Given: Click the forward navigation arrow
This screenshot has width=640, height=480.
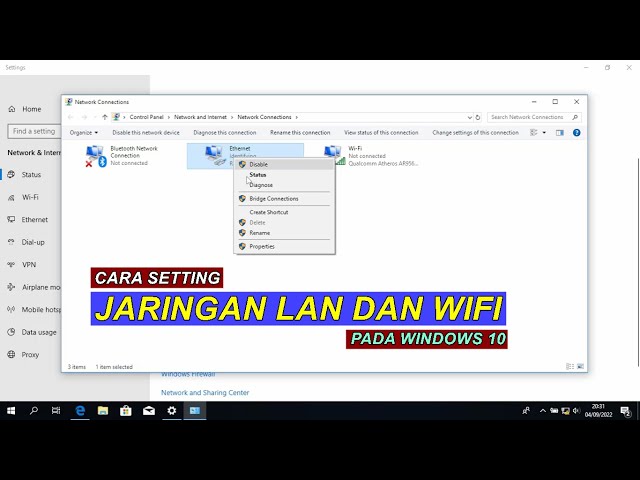Looking at the screenshot, I should pos(84,117).
